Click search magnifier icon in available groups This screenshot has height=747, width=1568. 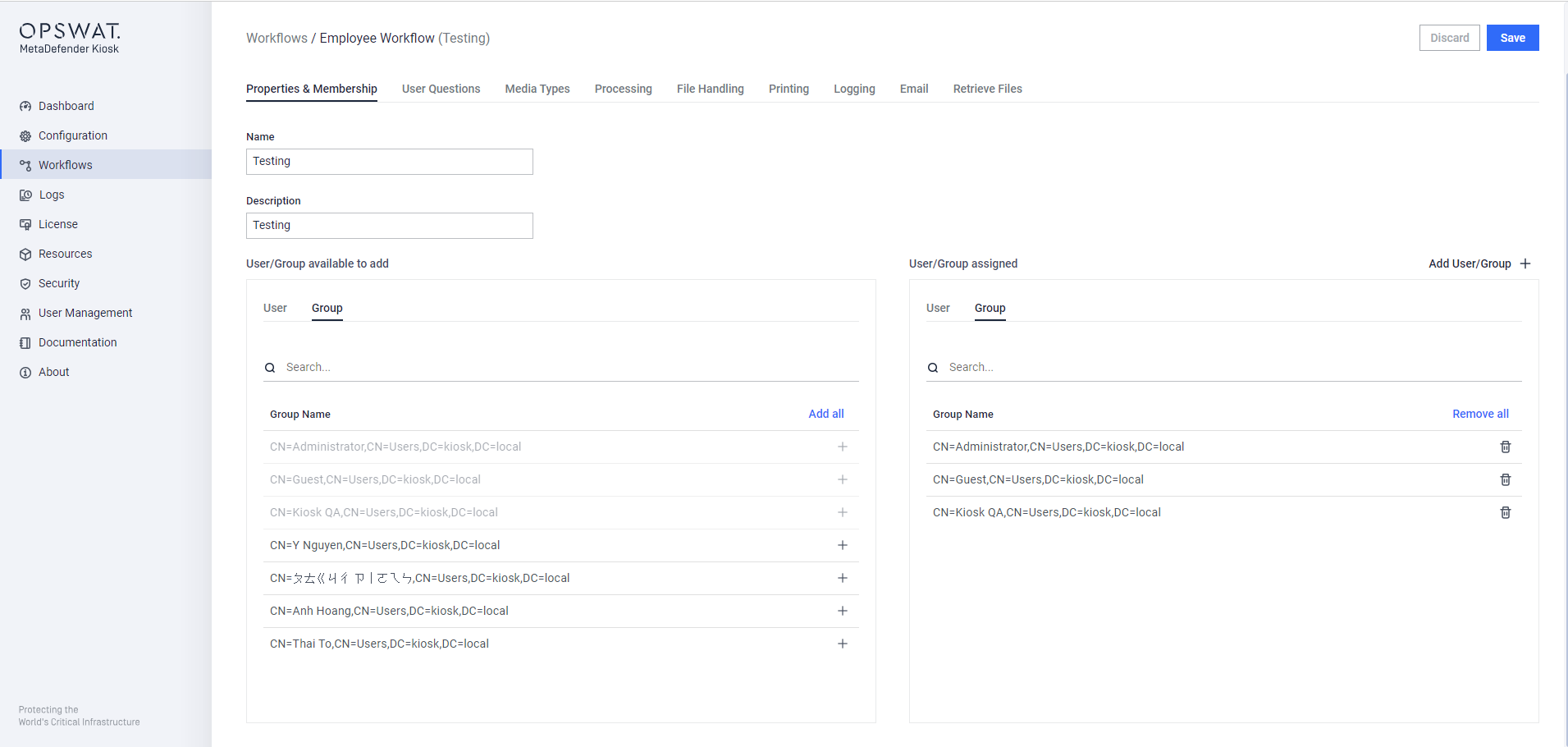click(x=270, y=368)
